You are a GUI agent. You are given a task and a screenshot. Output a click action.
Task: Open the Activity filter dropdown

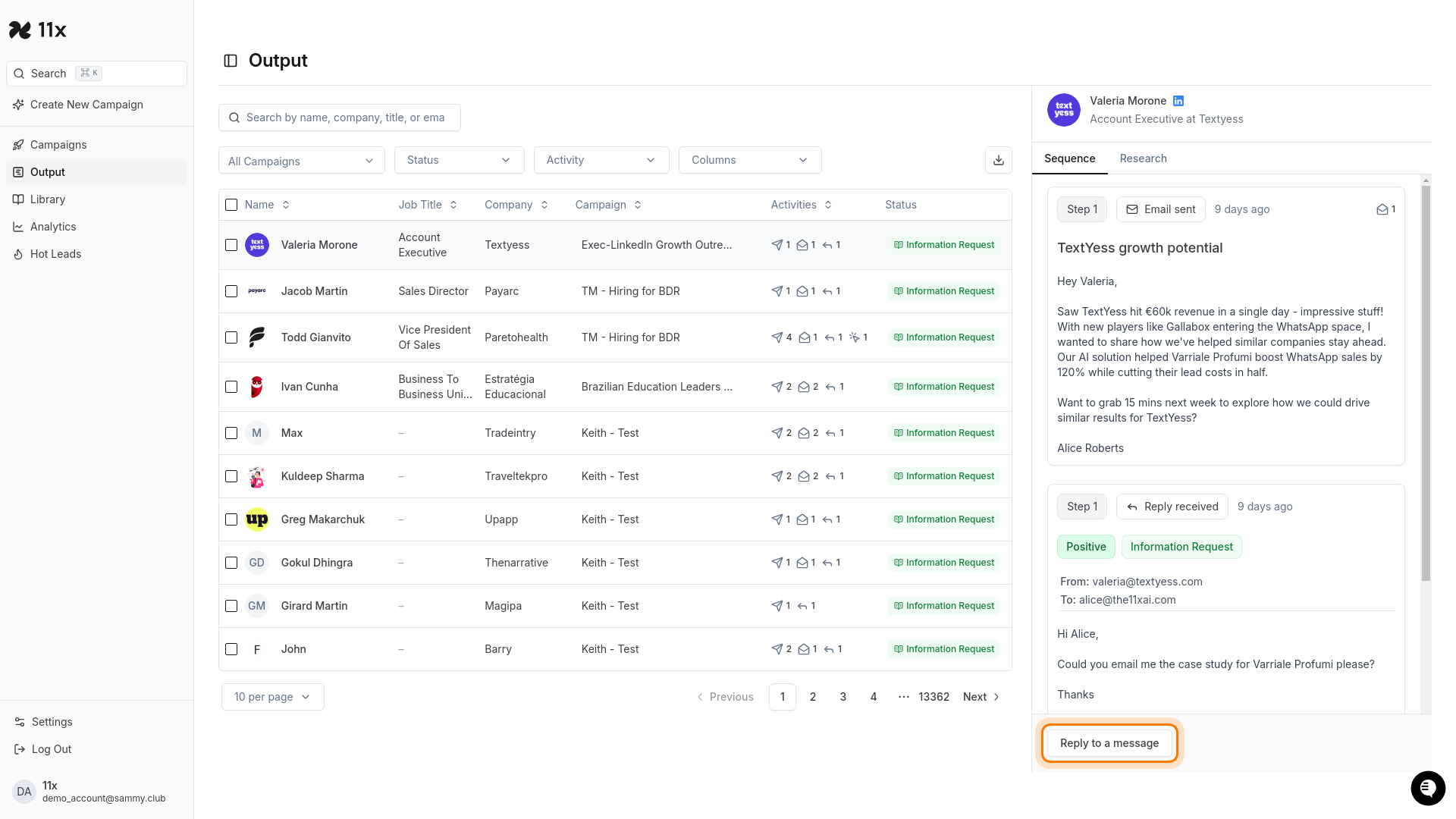601,160
